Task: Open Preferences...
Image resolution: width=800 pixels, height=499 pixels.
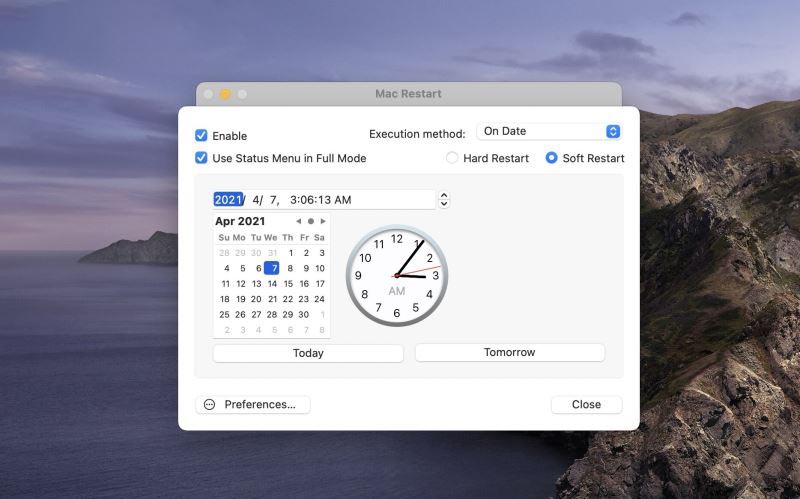Action: point(253,405)
